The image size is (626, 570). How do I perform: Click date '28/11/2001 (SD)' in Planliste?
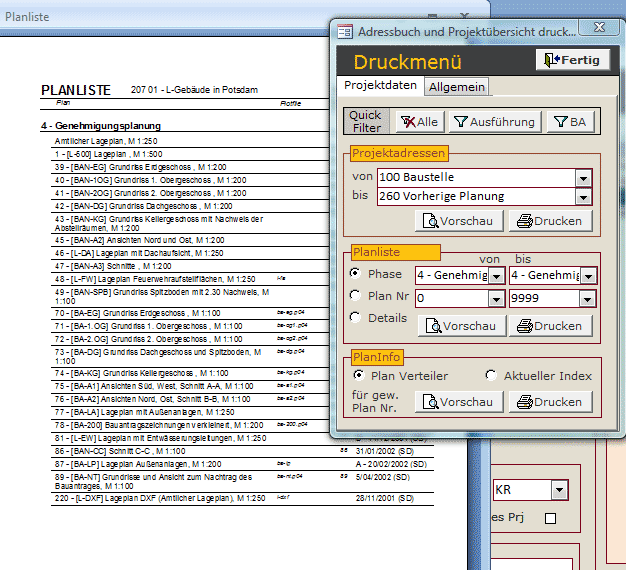pyautogui.click(x=385, y=499)
